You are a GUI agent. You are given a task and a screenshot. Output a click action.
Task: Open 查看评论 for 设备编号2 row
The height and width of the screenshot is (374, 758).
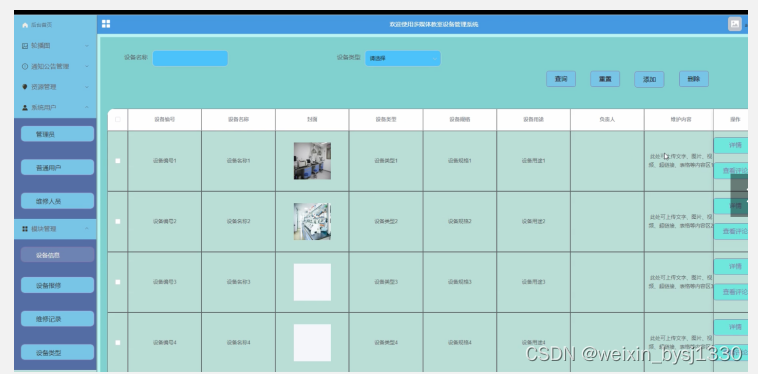(731, 231)
